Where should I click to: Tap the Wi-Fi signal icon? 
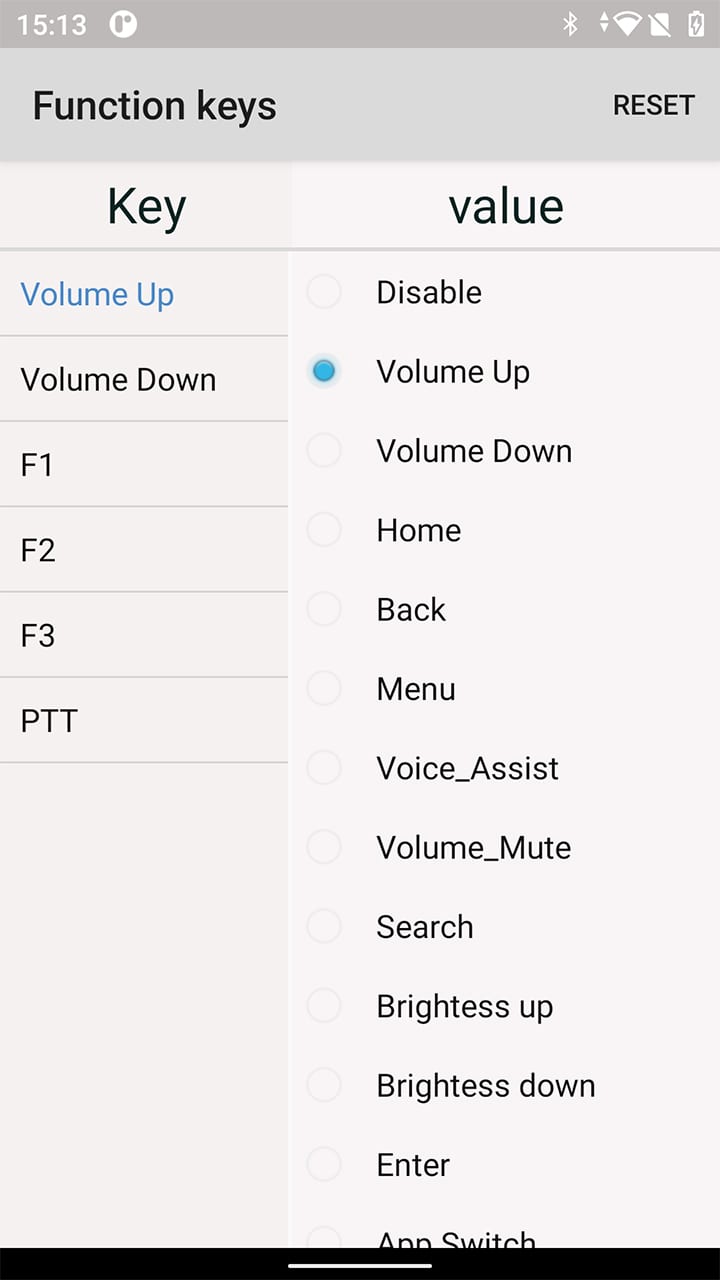626,24
